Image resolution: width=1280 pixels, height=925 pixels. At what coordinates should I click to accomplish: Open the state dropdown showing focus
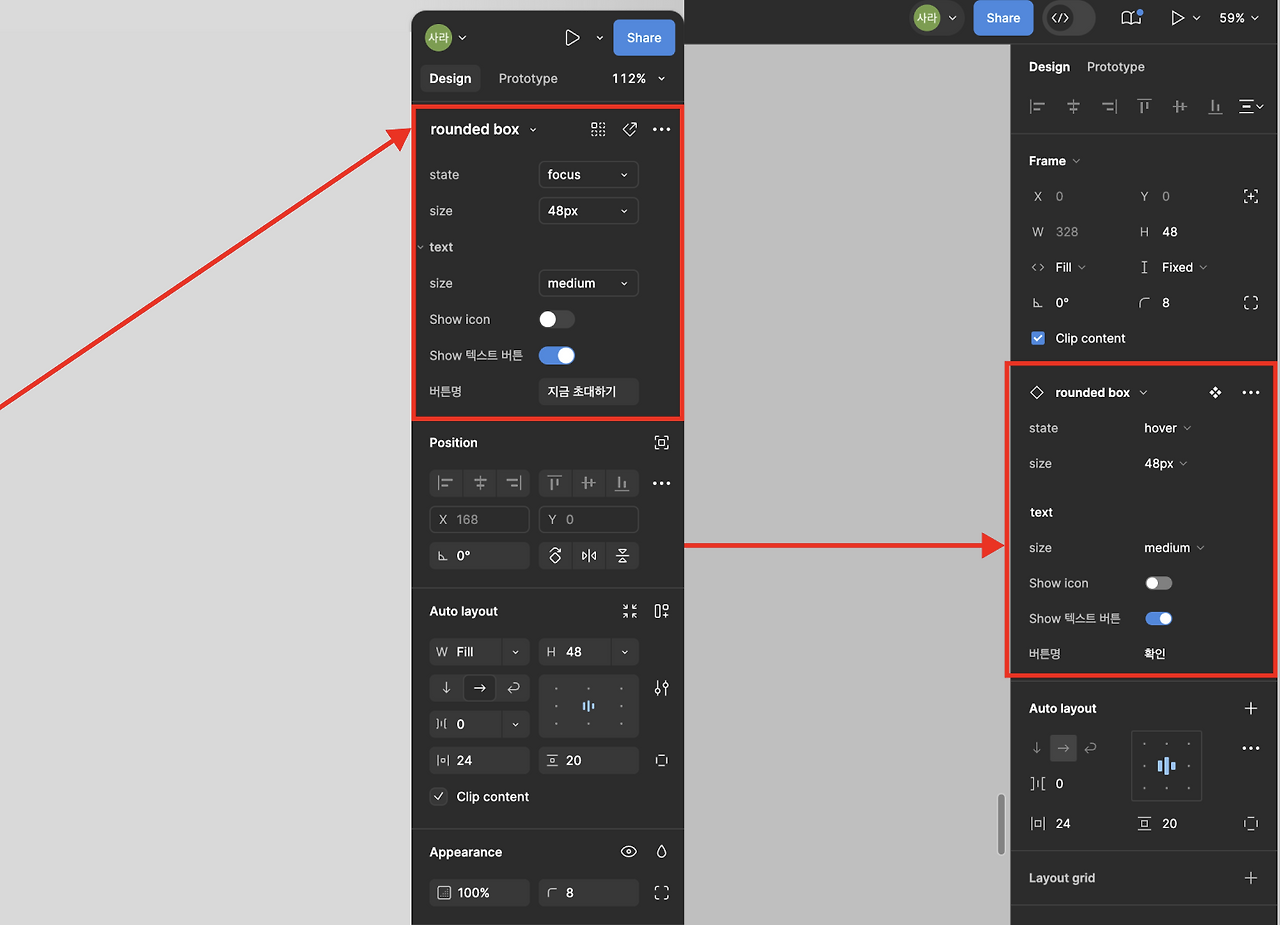tap(588, 175)
